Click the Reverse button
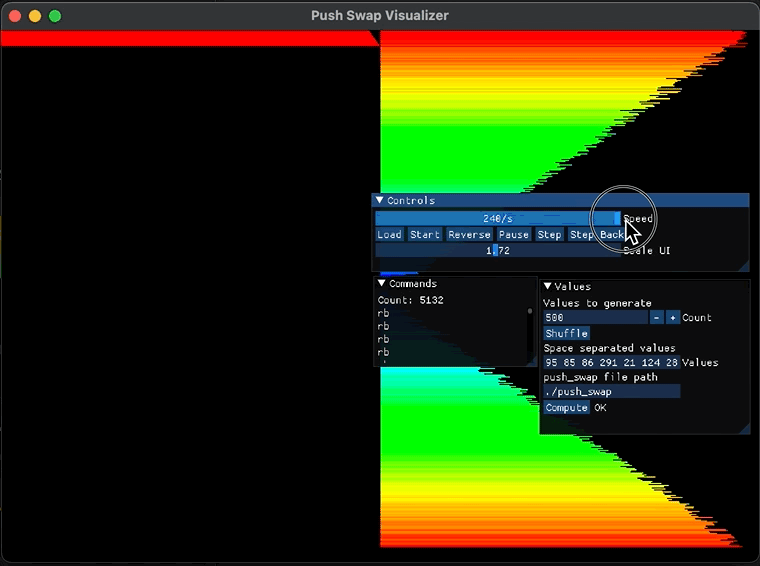Image resolution: width=760 pixels, height=566 pixels. [x=469, y=235]
